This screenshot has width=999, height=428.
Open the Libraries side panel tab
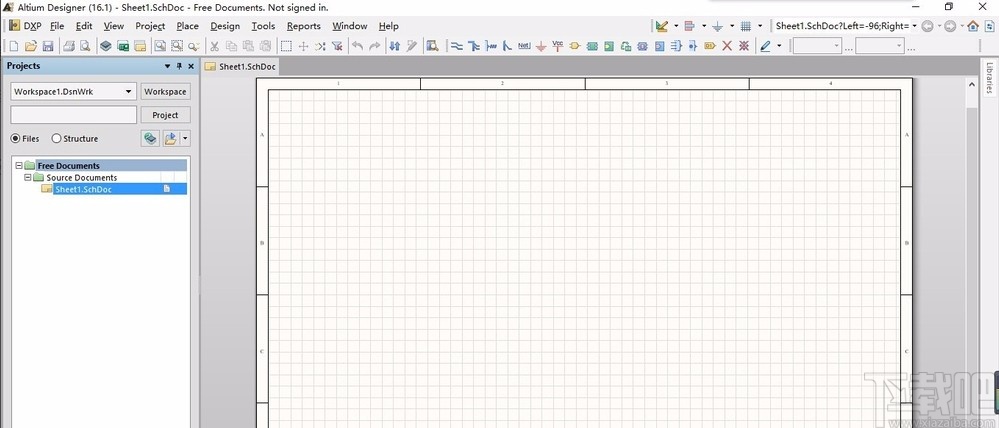click(x=989, y=77)
